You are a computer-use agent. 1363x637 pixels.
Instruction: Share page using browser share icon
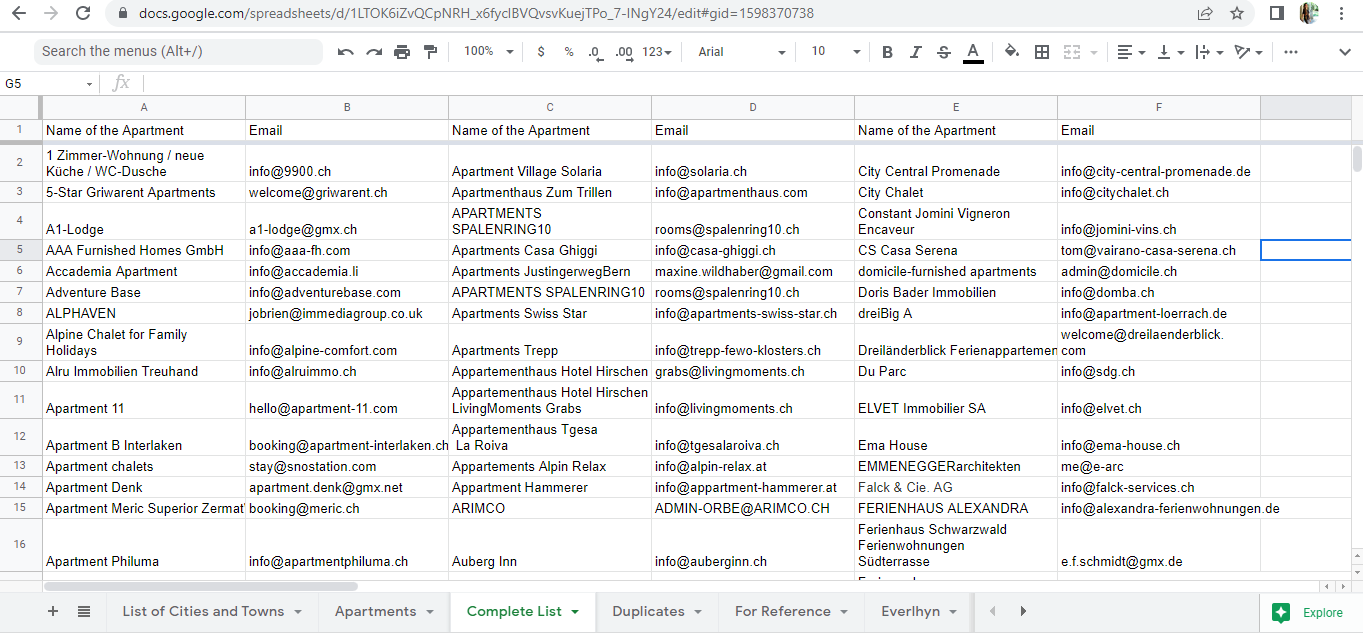point(1205,13)
